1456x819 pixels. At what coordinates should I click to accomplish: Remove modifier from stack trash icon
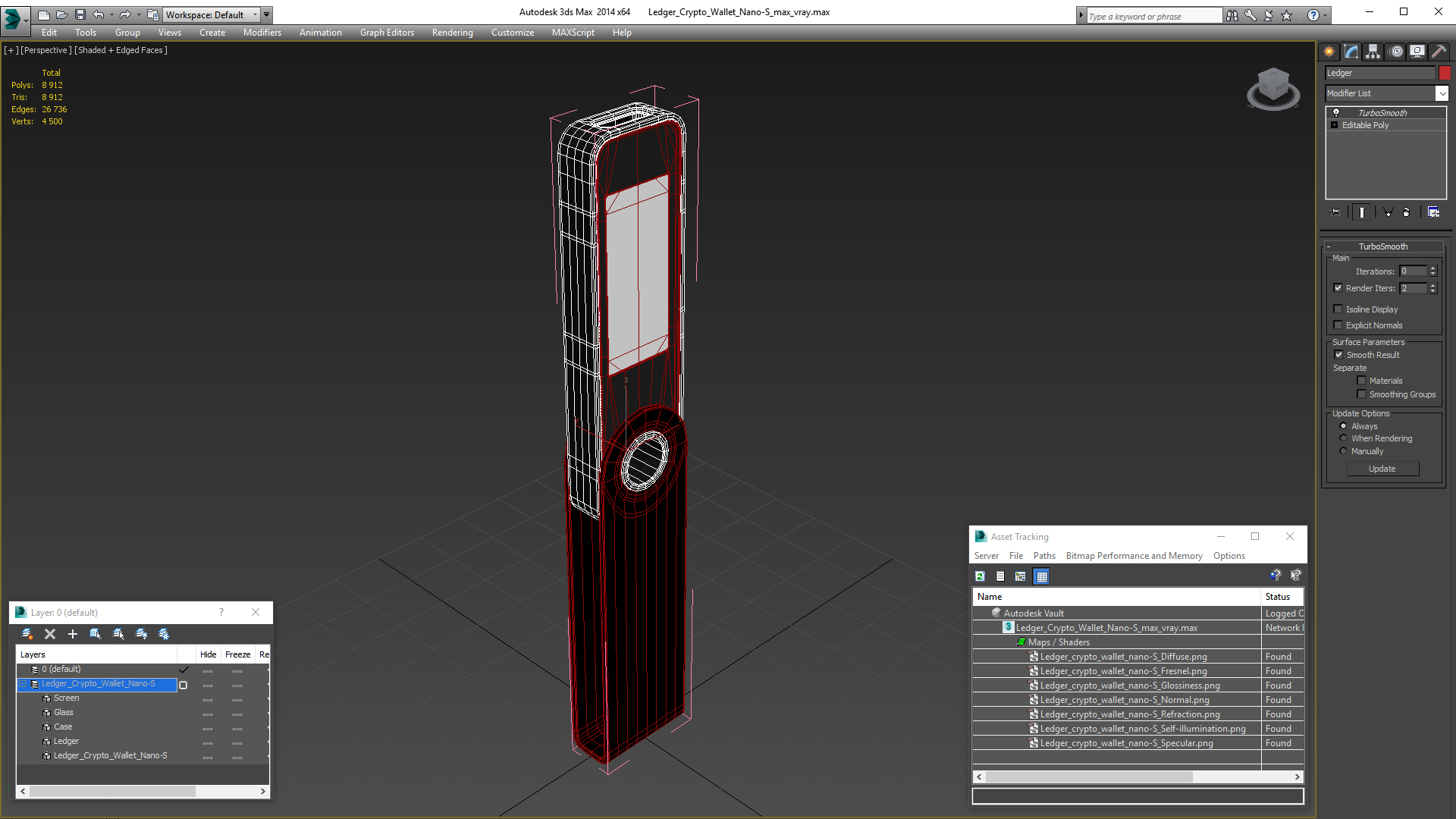1407,212
